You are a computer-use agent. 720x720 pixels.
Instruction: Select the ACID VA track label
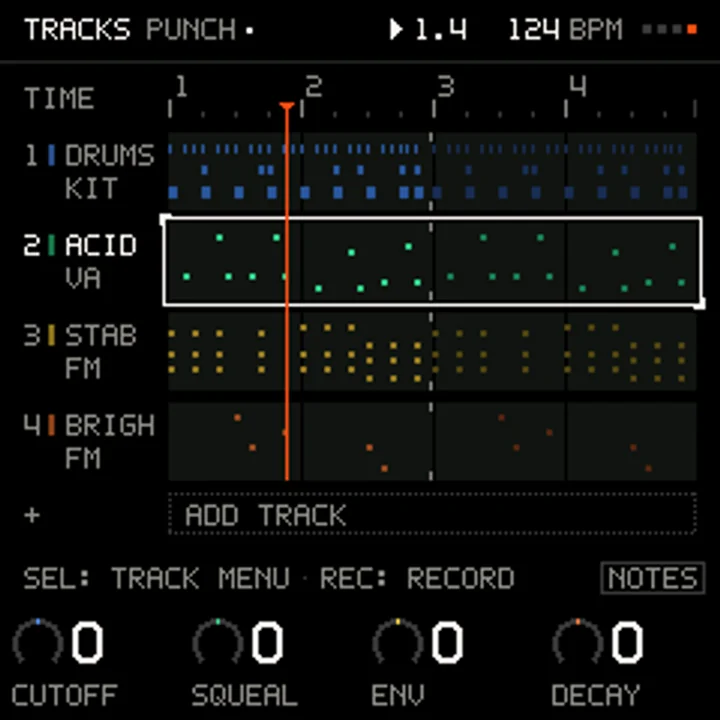coord(101,262)
